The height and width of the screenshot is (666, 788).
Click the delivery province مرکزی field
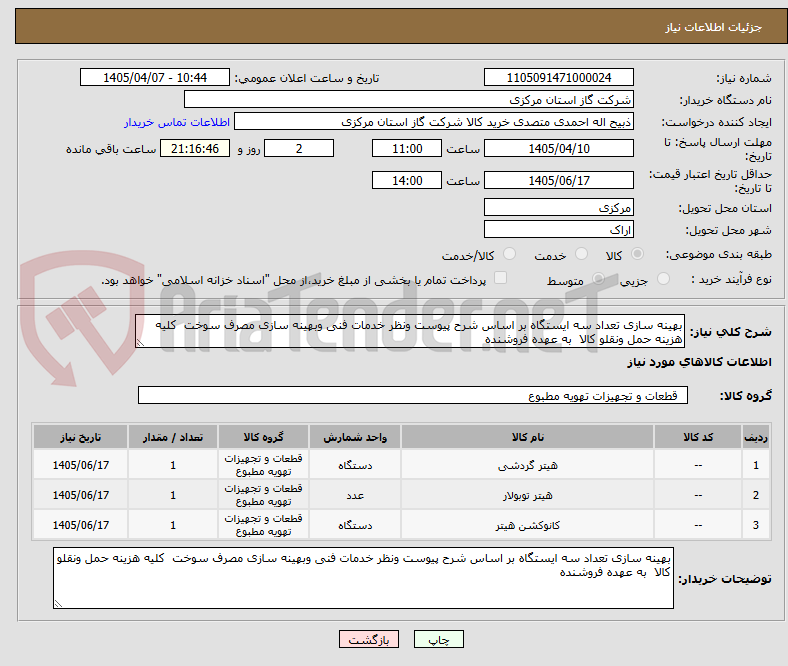point(559,207)
